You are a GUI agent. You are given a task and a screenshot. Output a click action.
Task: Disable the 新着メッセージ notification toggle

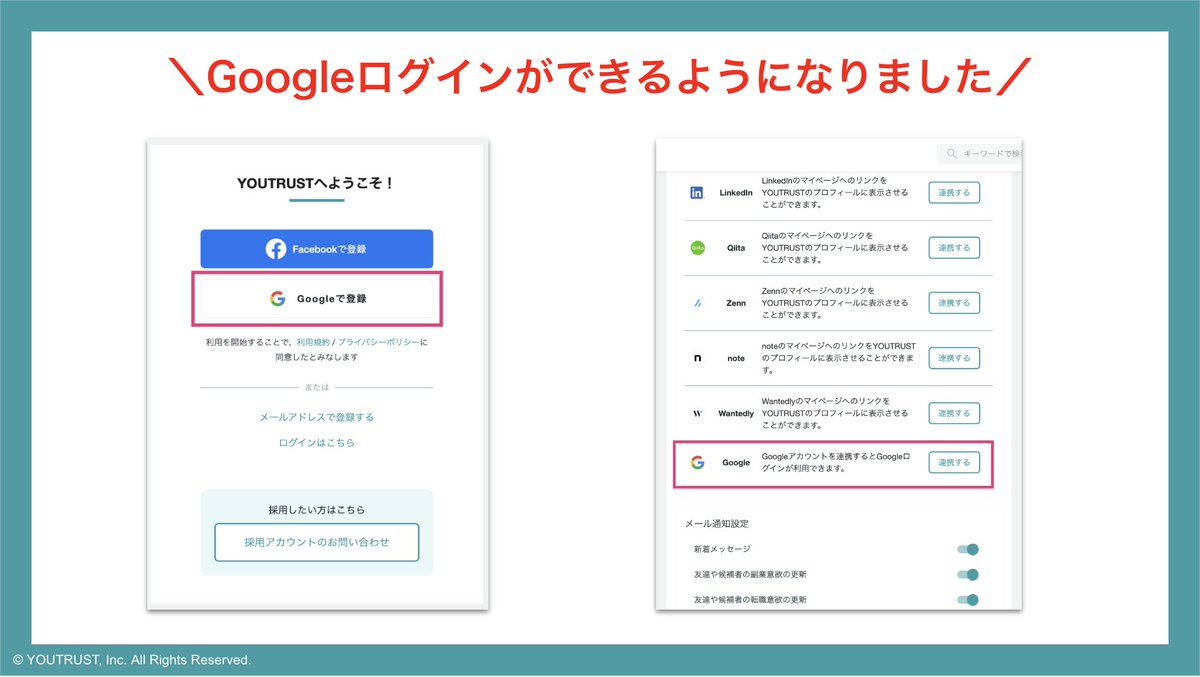point(968,548)
